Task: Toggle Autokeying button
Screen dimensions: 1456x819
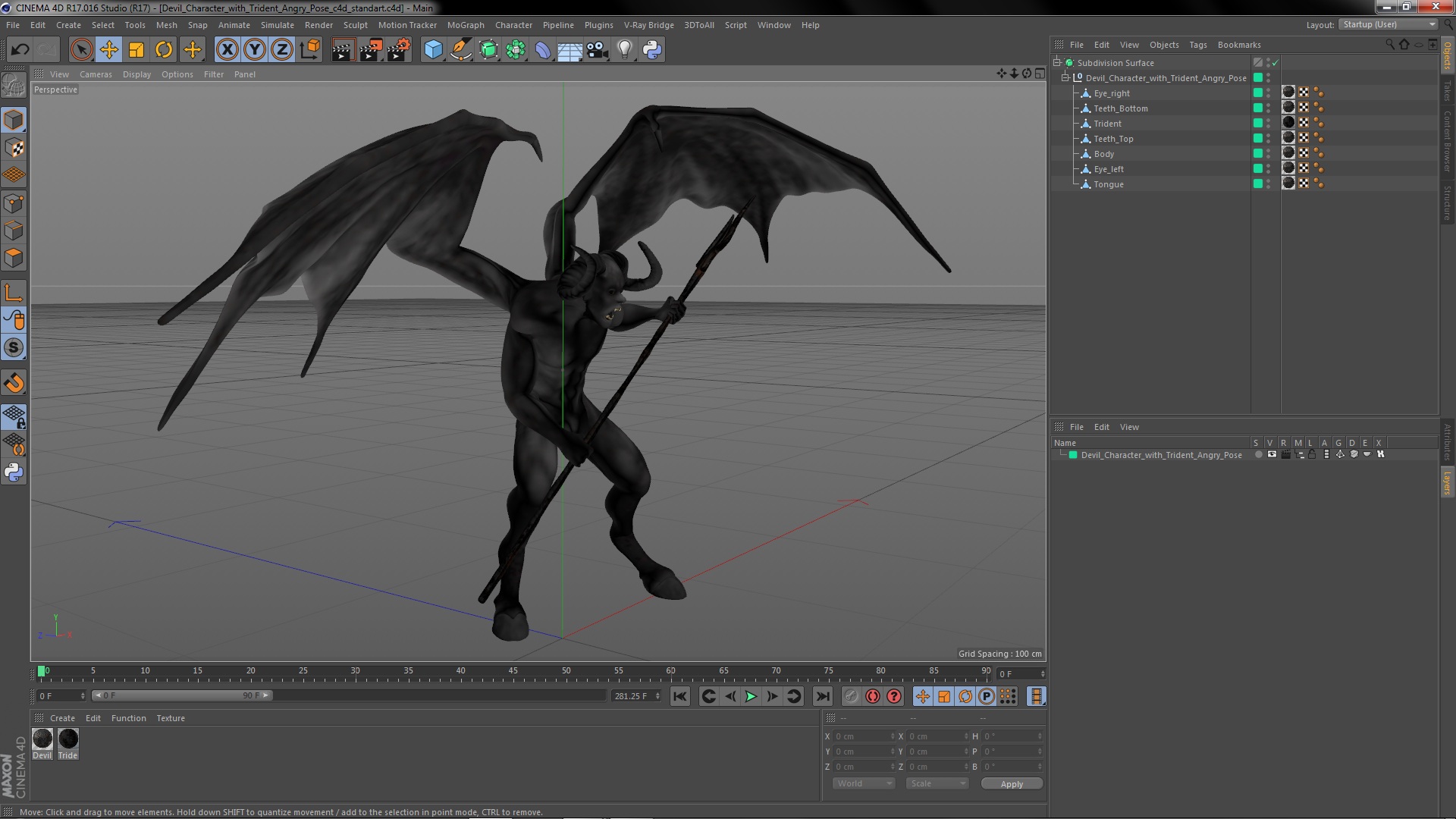Action: (873, 696)
